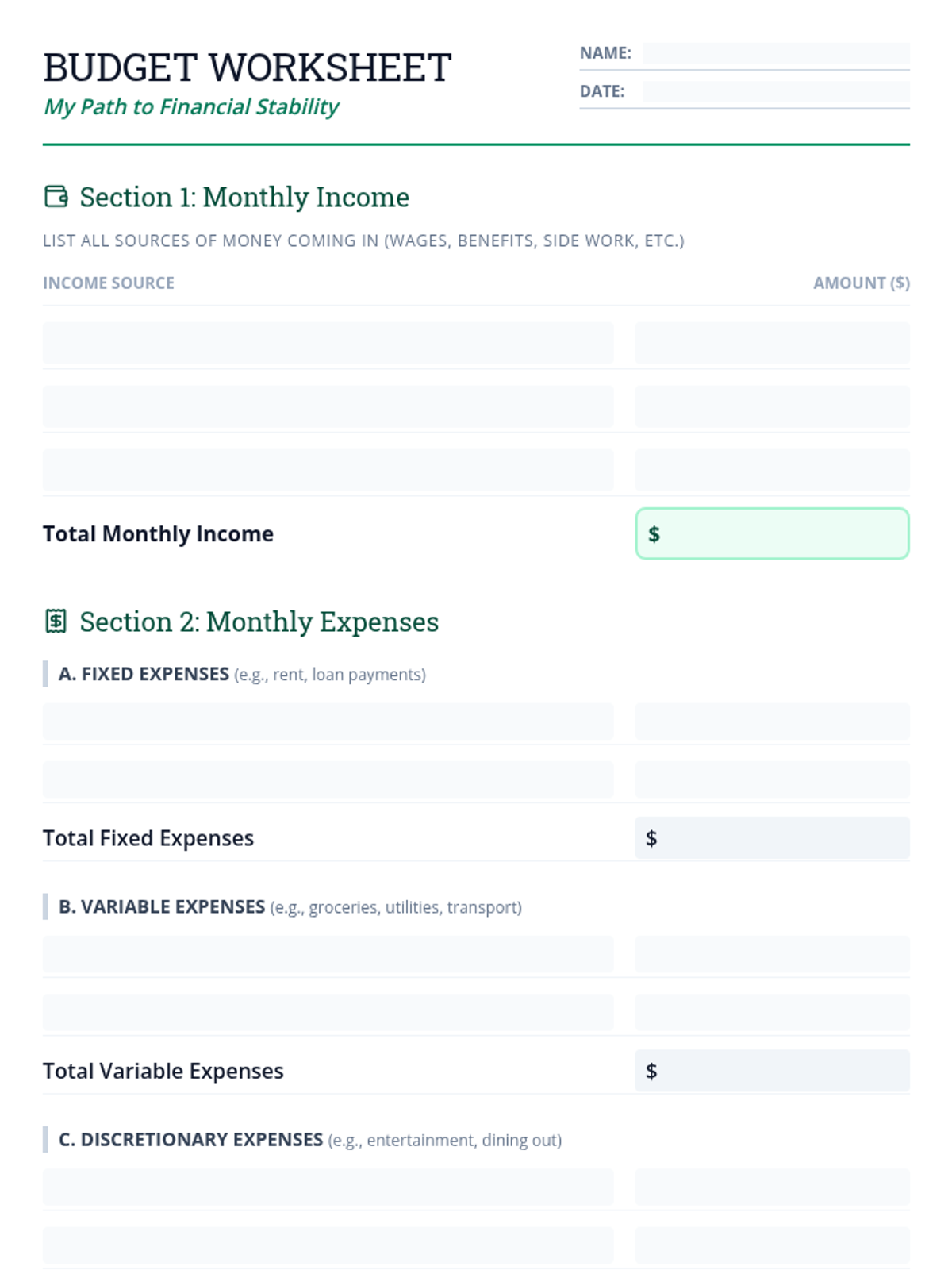Select the second income amount field
The height and width of the screenshot is (1270, 952).
tap(772, 406)
